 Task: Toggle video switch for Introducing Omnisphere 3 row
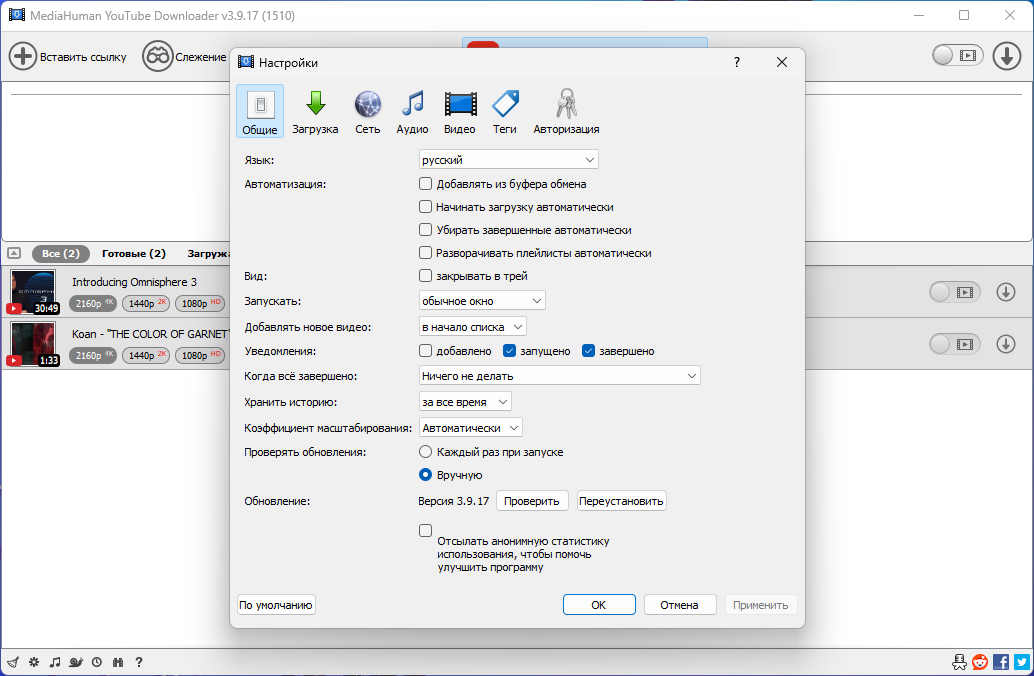955,292
